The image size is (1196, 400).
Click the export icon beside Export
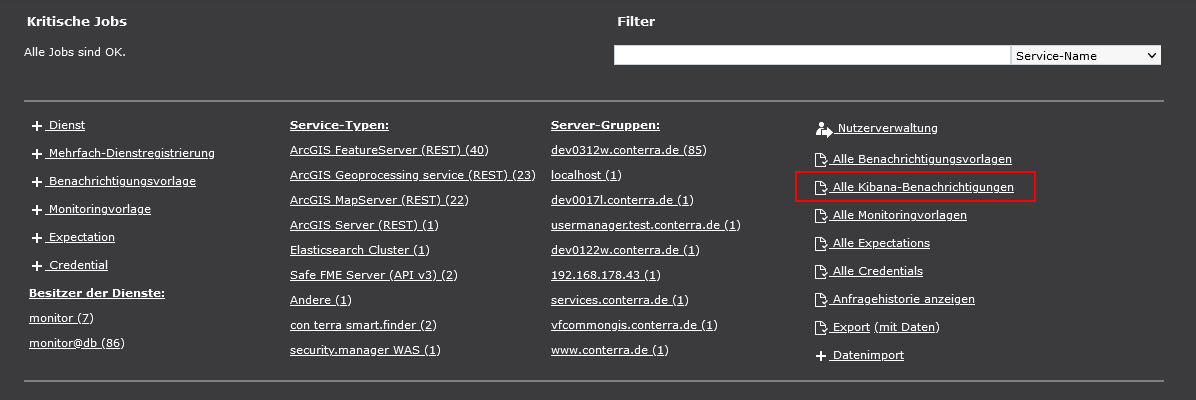click(x=821, y=328)
